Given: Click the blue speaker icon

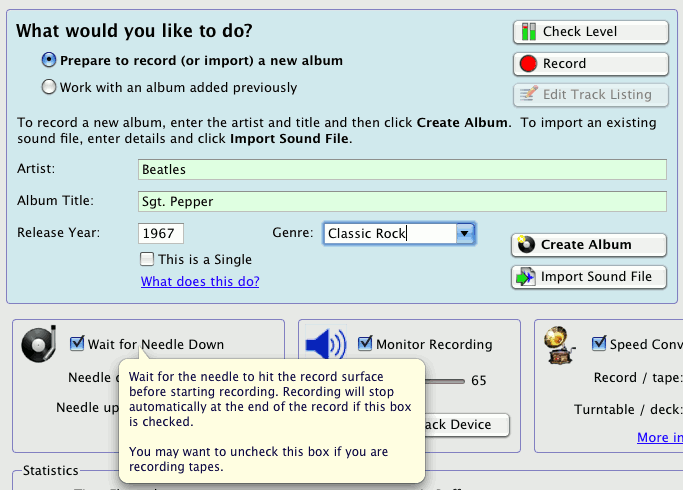Looking at the screenshot, I should 326,345.
